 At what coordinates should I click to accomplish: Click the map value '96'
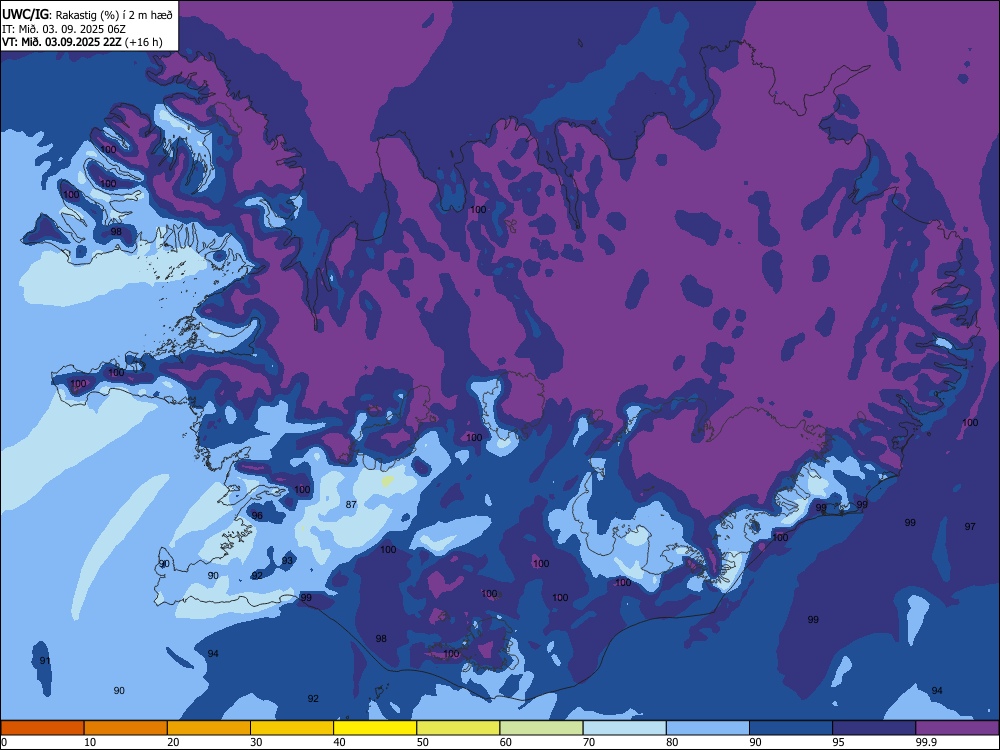click(257, 515)
